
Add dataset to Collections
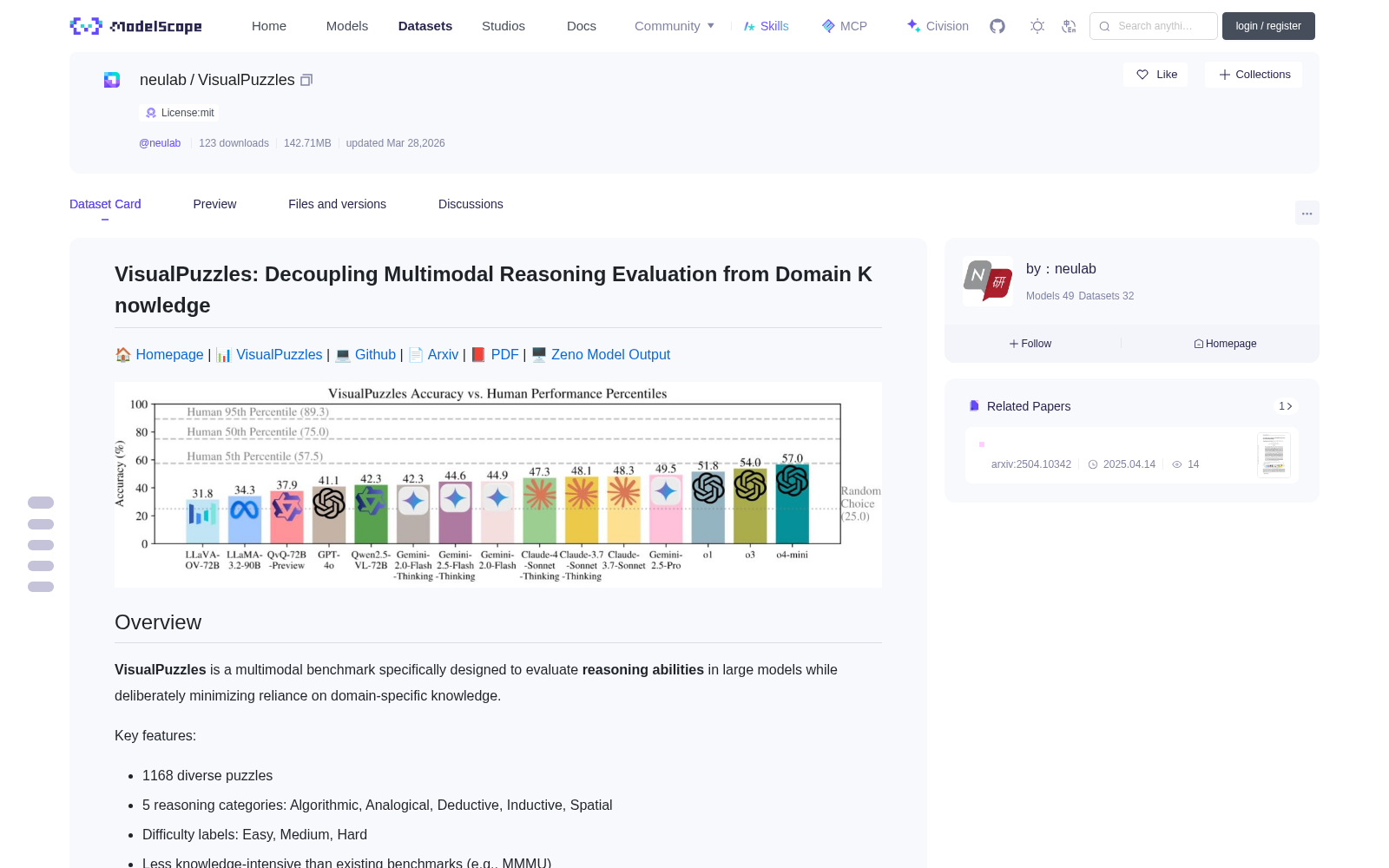(1254, 75)
